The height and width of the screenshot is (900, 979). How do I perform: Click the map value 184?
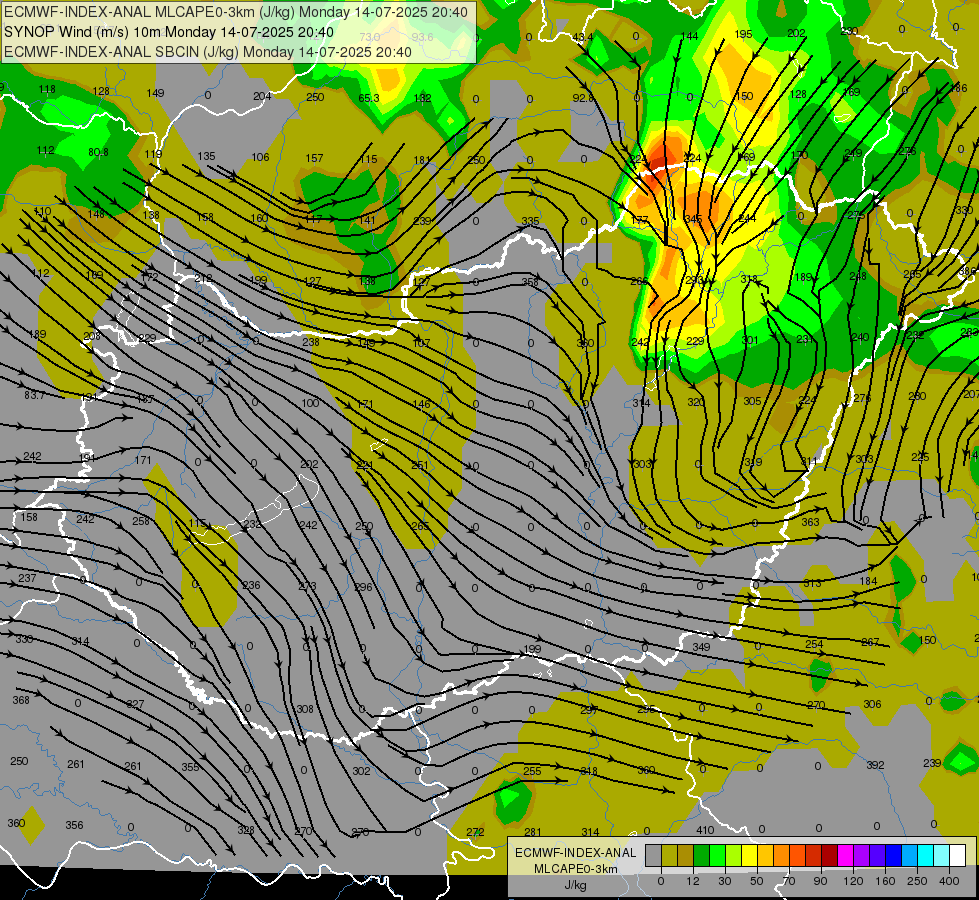pyautogui.click(x=868, y=581)
